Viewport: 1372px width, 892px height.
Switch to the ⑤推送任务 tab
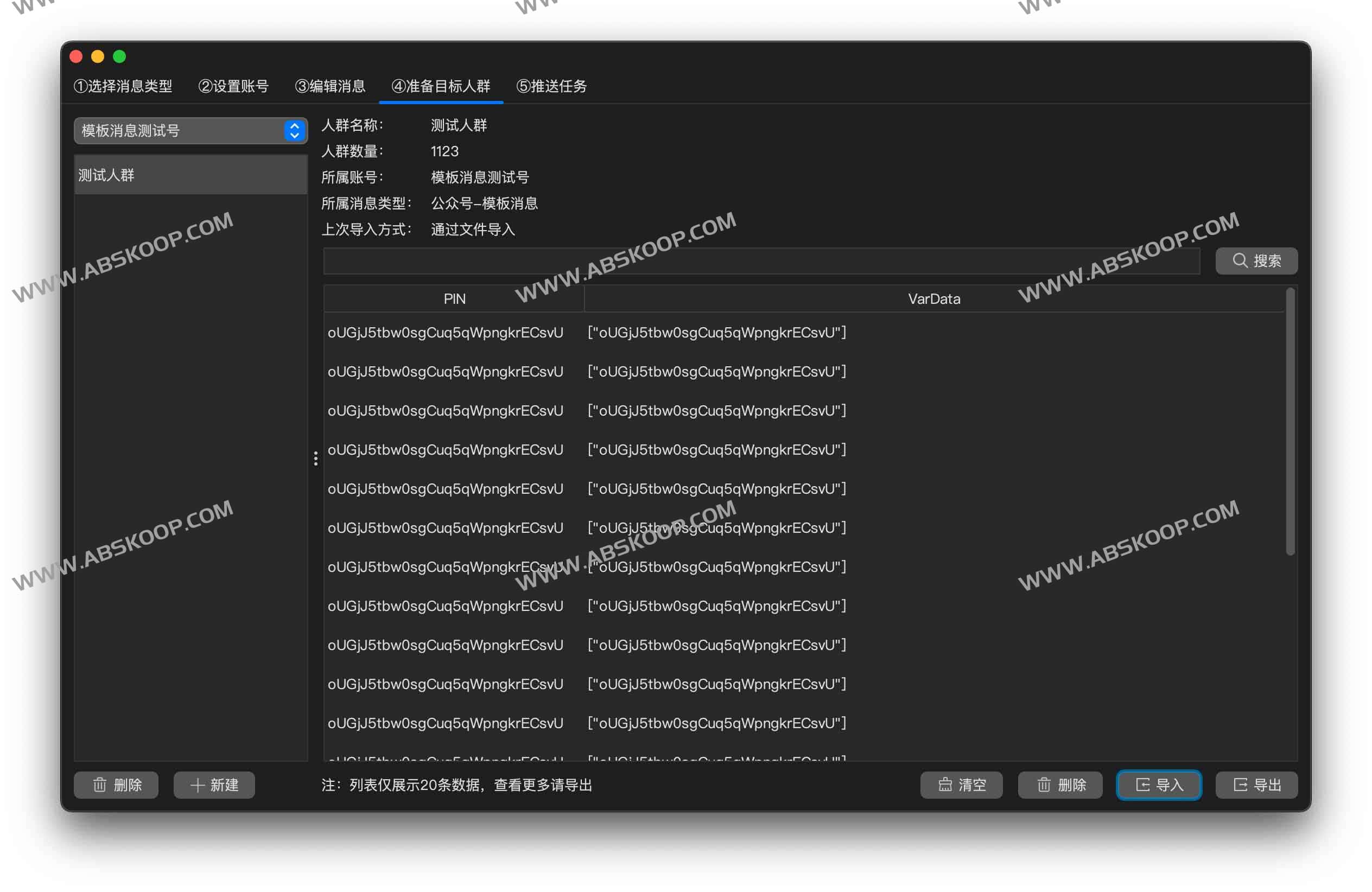point(552,86)
